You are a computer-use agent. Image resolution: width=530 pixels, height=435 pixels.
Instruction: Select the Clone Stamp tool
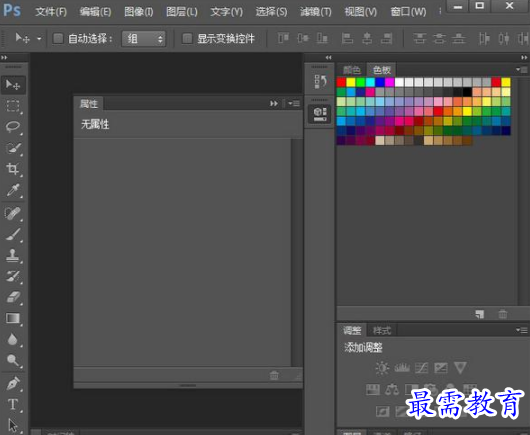(x=13, y=256)
